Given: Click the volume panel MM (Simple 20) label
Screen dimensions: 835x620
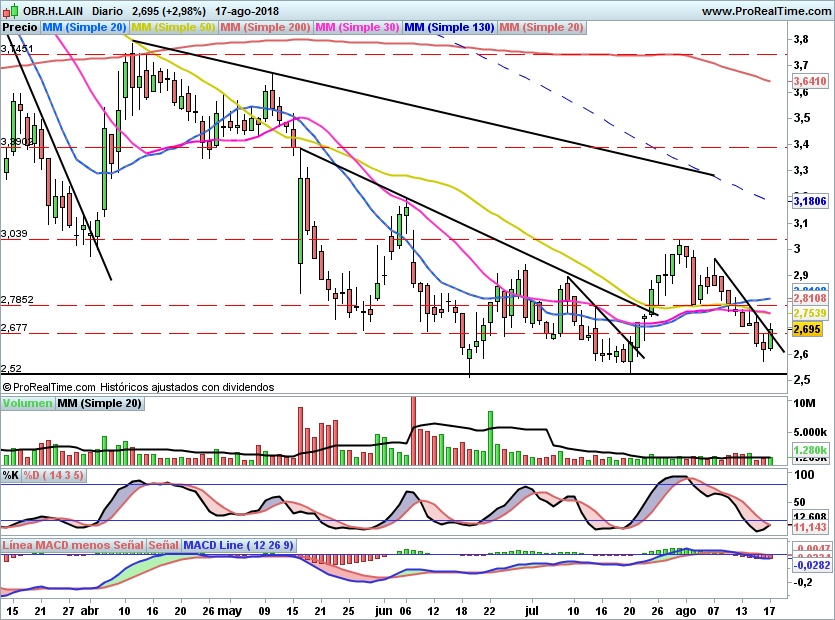Looking at the screenshot, I should [99, 404].
